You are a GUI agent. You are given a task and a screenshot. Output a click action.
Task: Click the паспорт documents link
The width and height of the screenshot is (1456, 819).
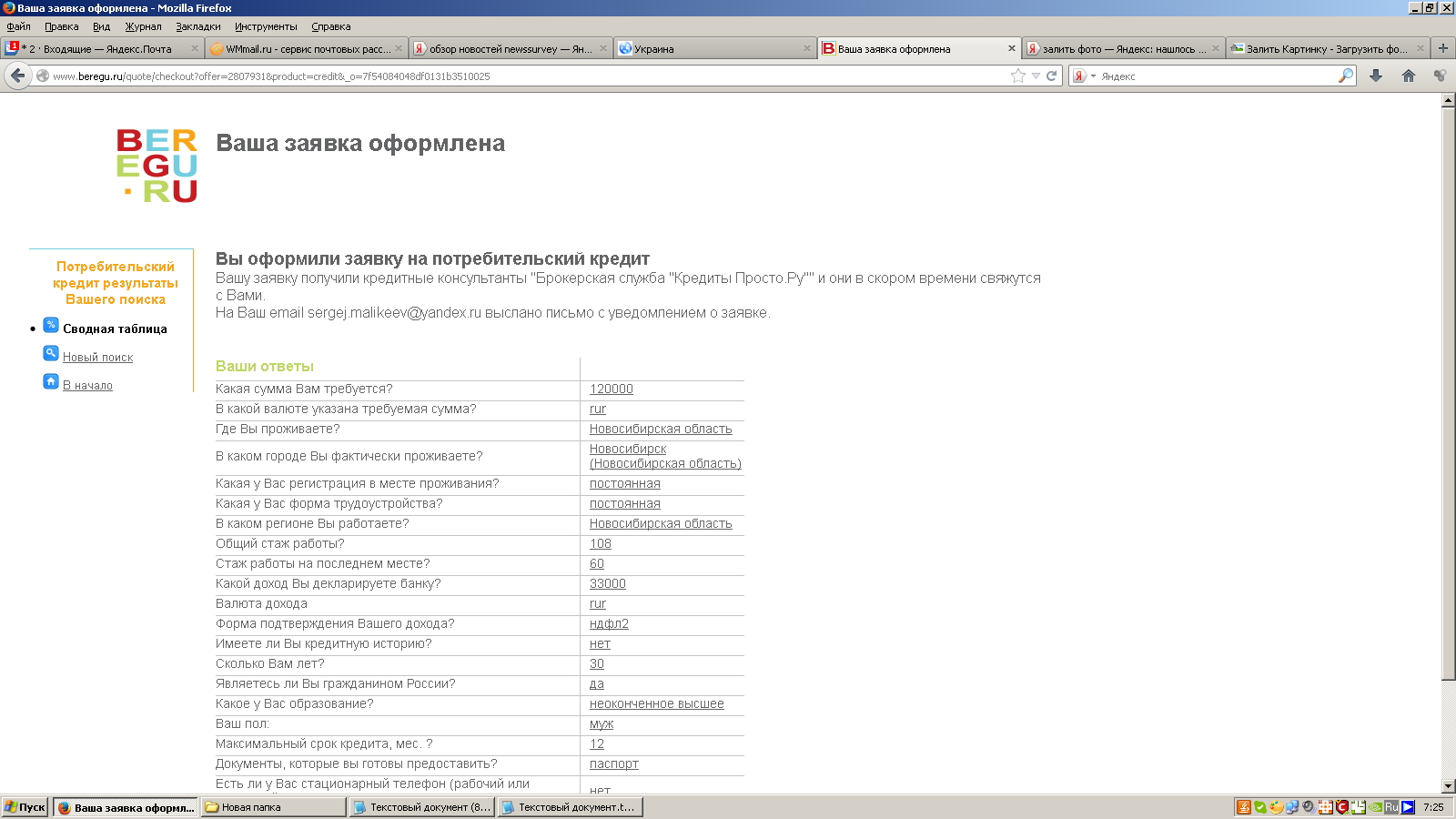point(614,763)
